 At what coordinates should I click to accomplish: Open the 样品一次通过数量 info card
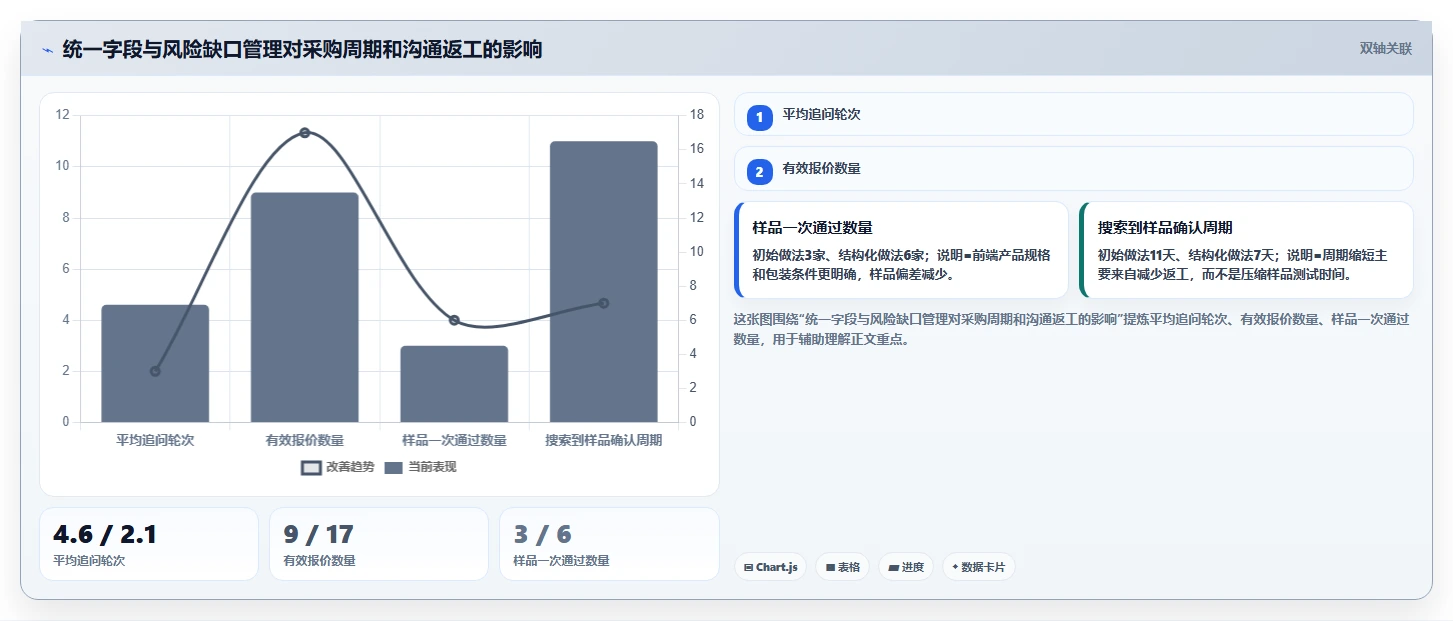[901, 250]
